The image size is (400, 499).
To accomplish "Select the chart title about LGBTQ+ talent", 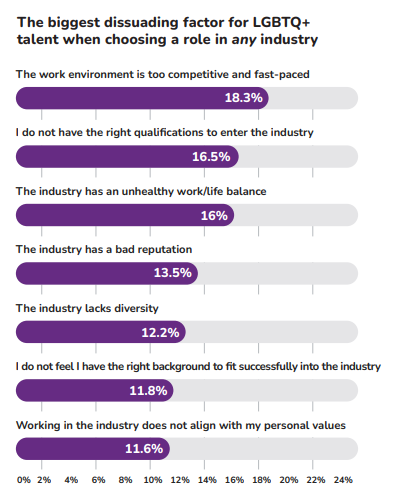I will click(167, 31).
